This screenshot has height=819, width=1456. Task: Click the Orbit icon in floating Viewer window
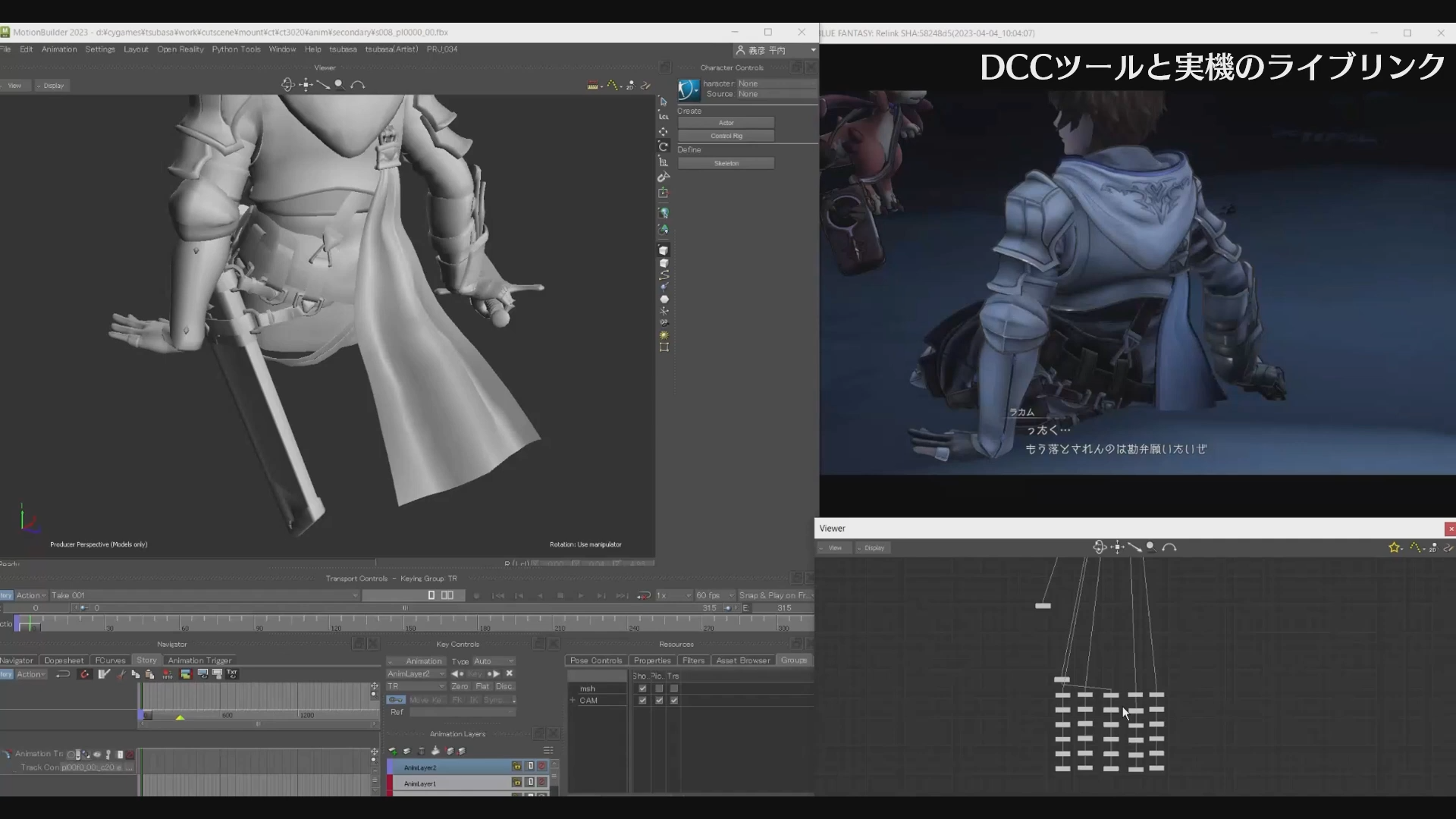tap(1100, 547)
